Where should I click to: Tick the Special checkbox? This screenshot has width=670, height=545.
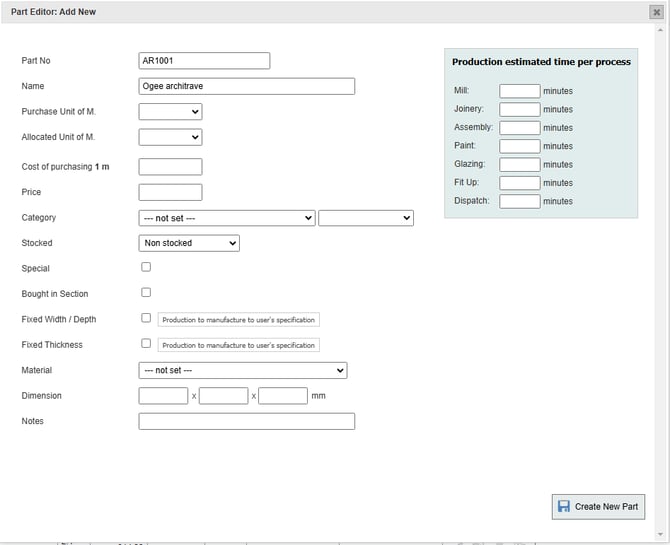146,268
